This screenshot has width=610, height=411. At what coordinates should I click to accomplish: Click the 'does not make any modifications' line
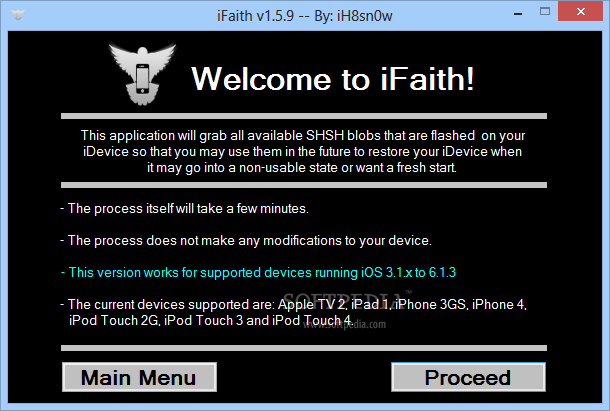(x=246, y=241)
